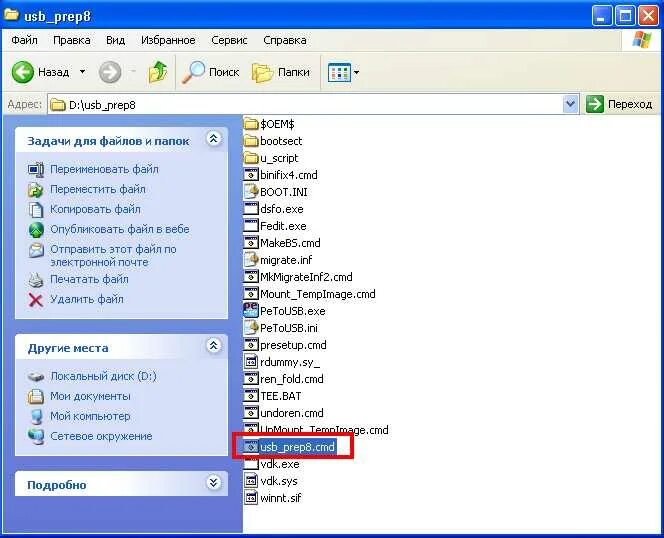Open the Назад history dropdown arrow
This screenshot has height=538, width=664.
click(x=83, y=72)
